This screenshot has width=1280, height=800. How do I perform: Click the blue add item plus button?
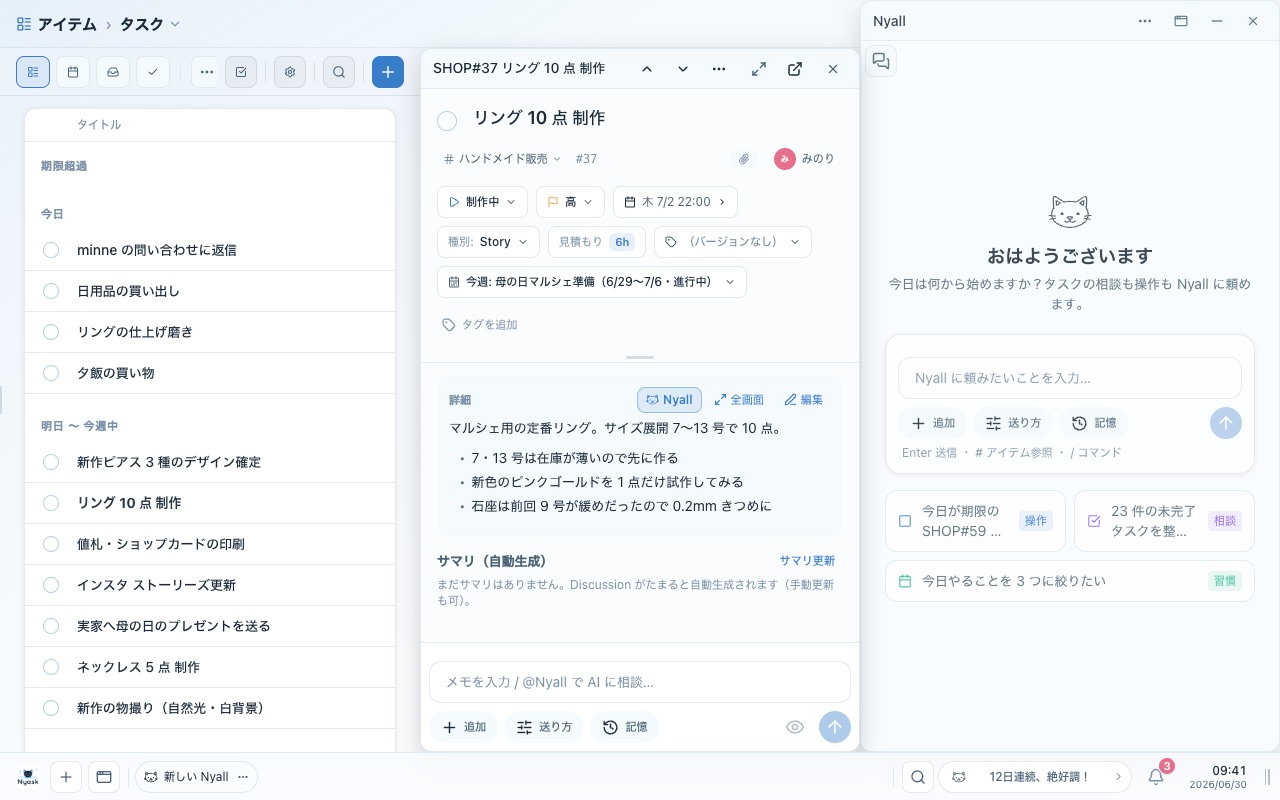388,72
